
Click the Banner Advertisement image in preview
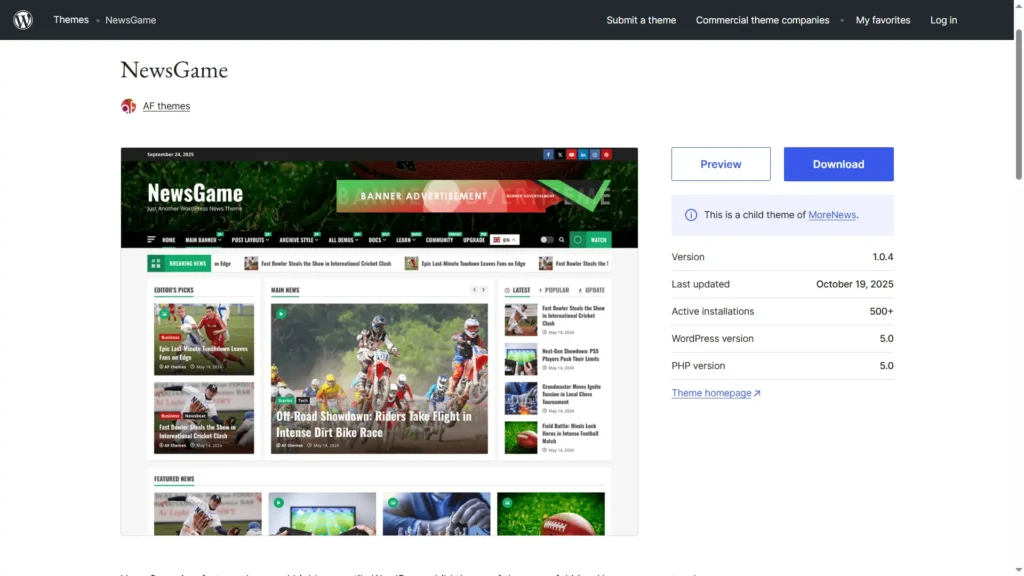(473, 196)
